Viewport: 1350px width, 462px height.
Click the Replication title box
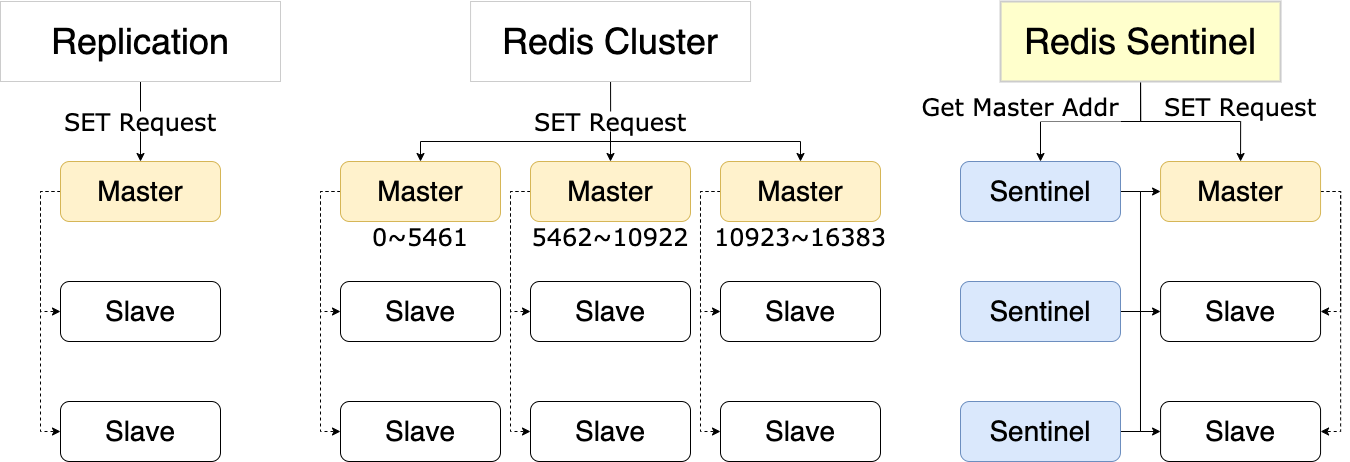(140, 42)
